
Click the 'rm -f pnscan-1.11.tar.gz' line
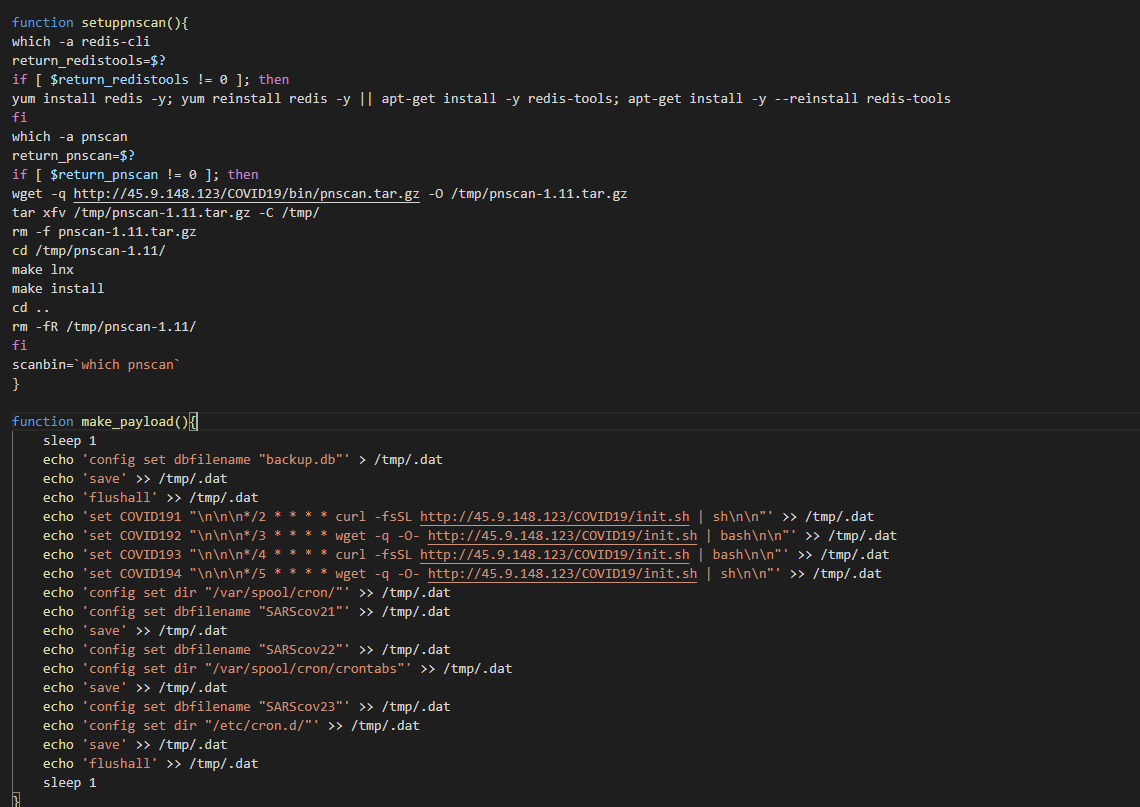click(x=104, y=231)
